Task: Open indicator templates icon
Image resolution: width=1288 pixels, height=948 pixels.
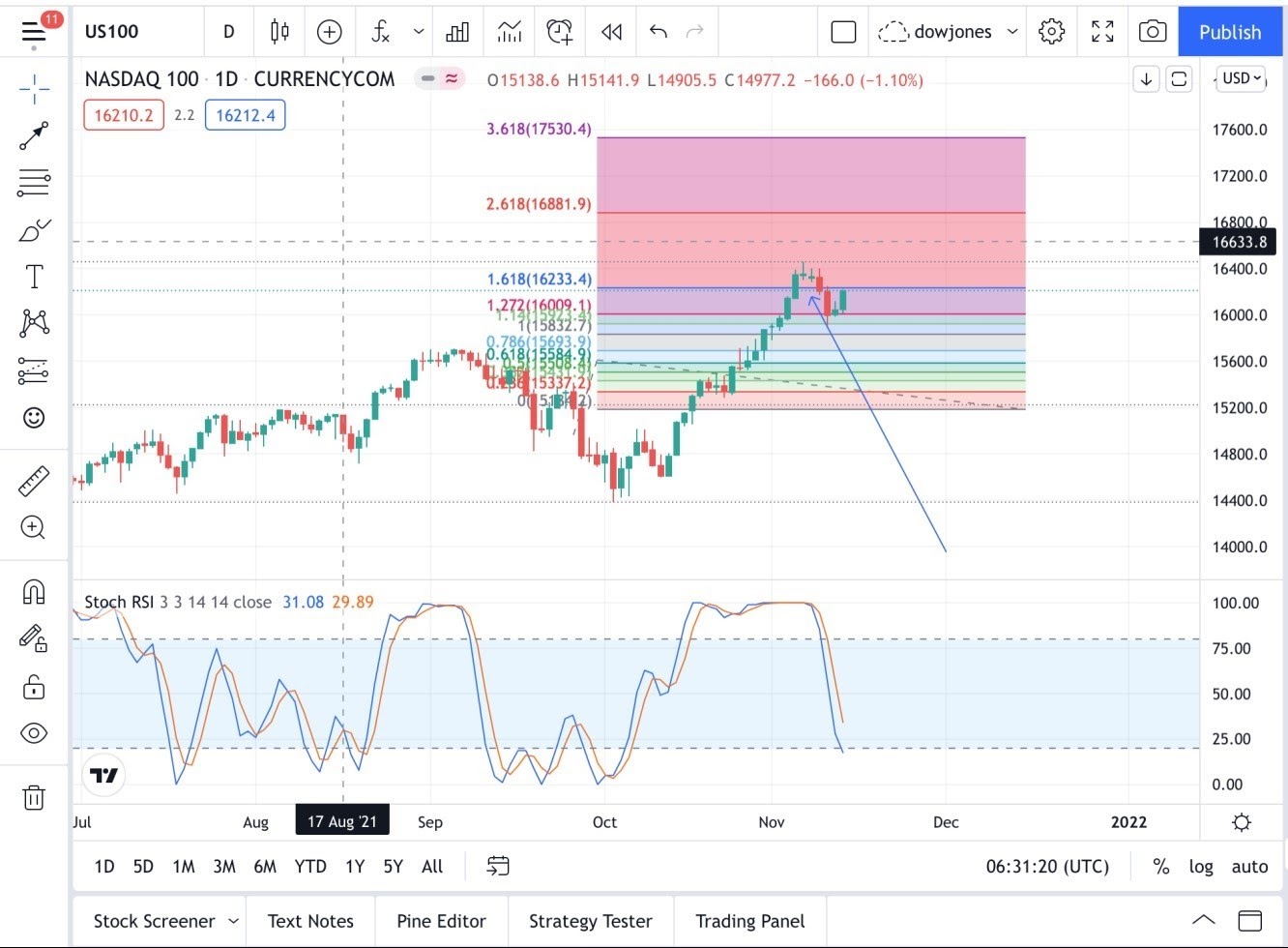Action: pyautogui.click(x=510, y=32)
